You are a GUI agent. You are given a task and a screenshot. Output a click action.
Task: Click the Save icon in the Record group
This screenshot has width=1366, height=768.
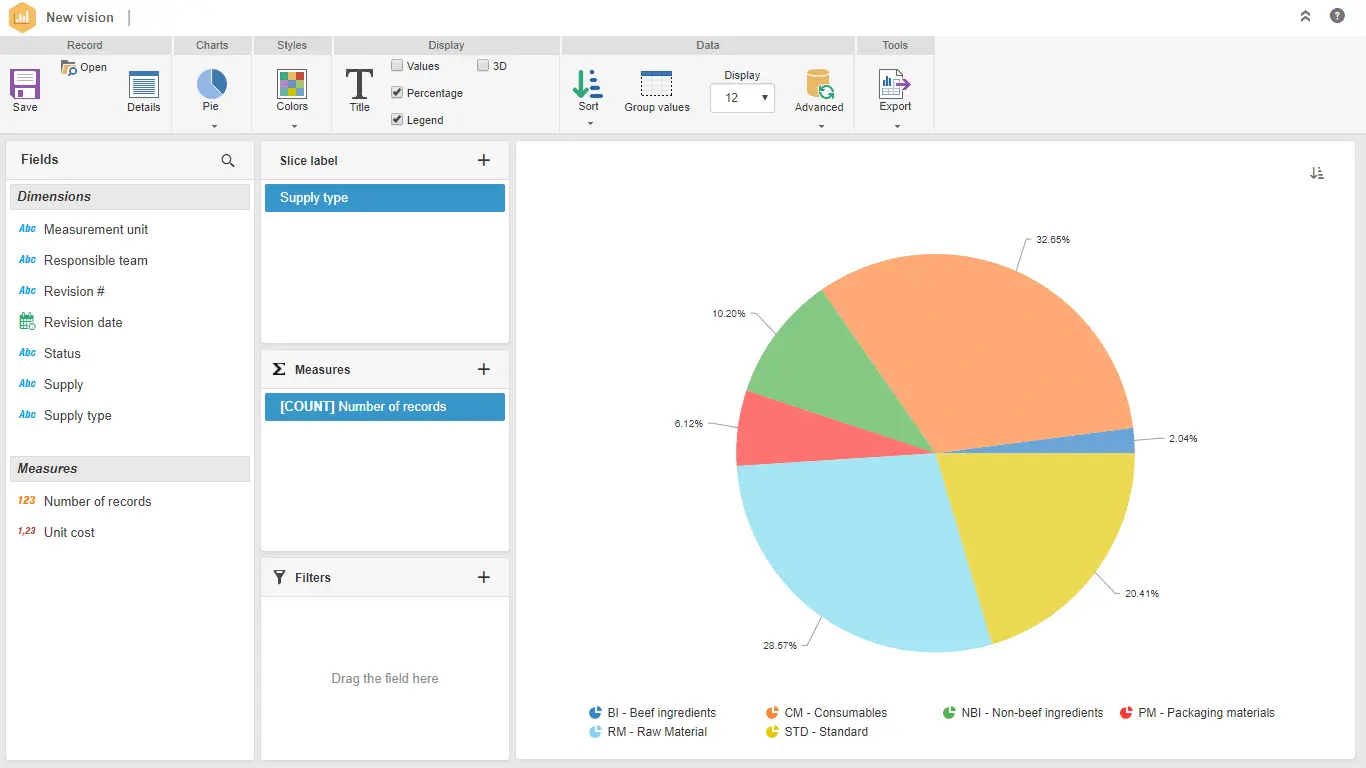pyautogui.click(x=25, y=84)
